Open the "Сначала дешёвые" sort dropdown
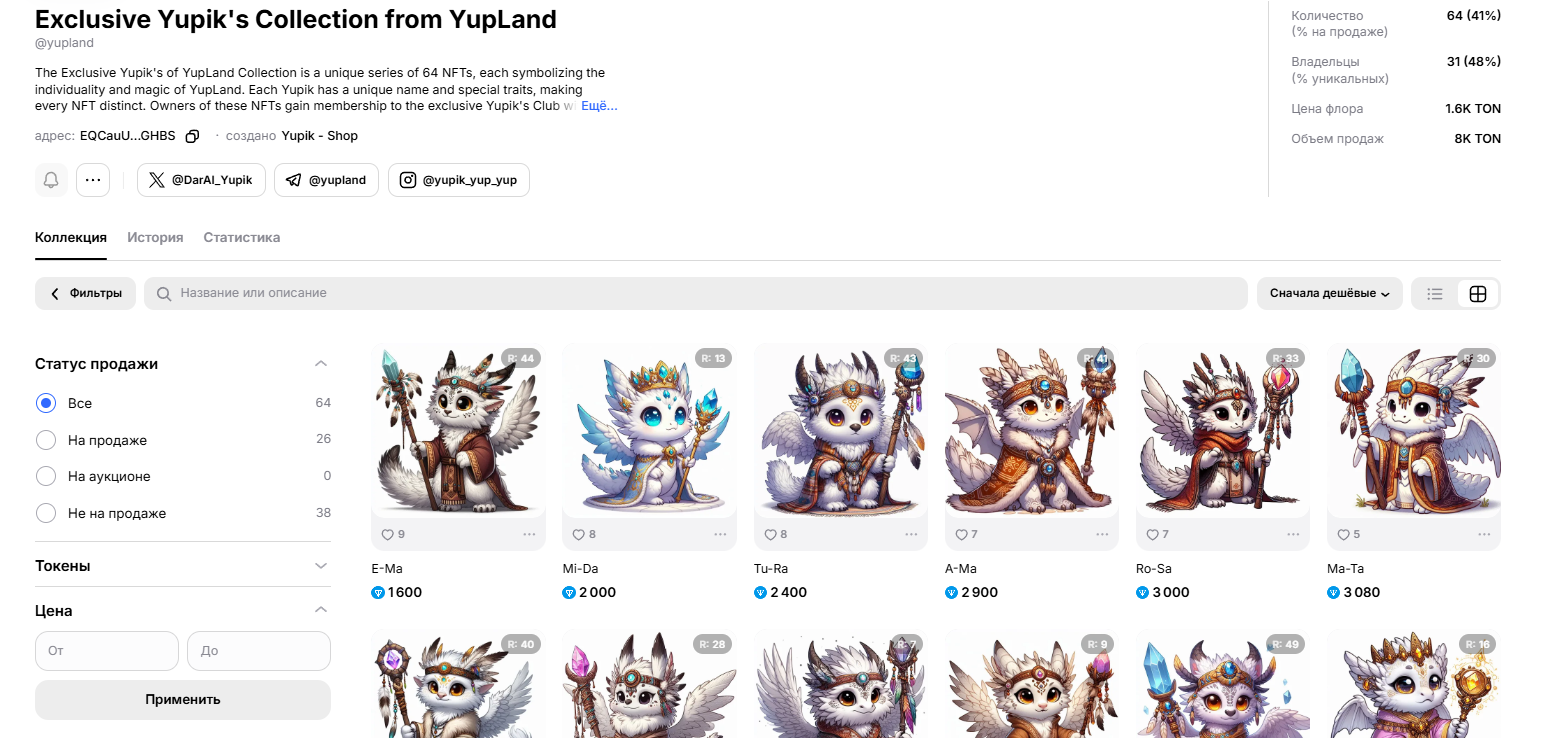The image size is (1562, 738). 1330,294
